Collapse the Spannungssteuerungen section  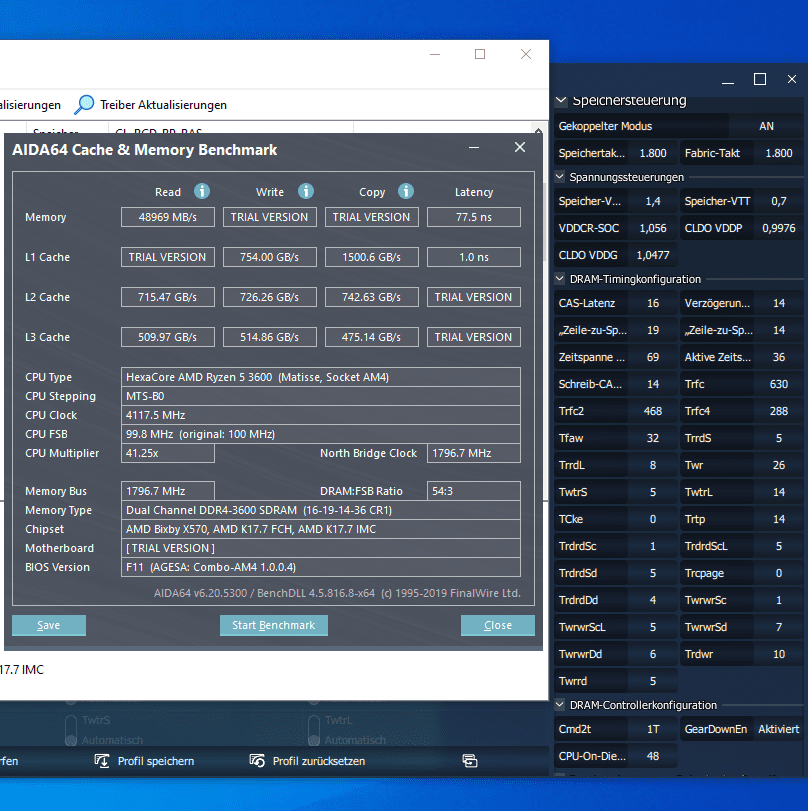(560, 177)
